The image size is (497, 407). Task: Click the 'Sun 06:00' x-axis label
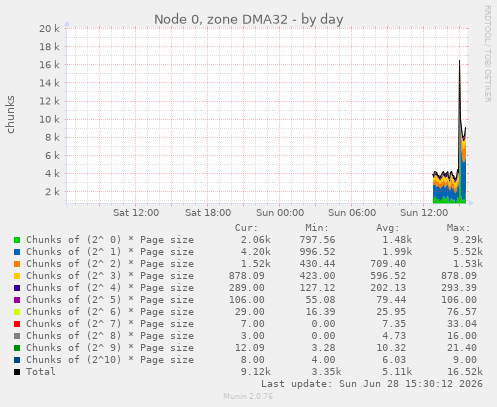[352, 213]
